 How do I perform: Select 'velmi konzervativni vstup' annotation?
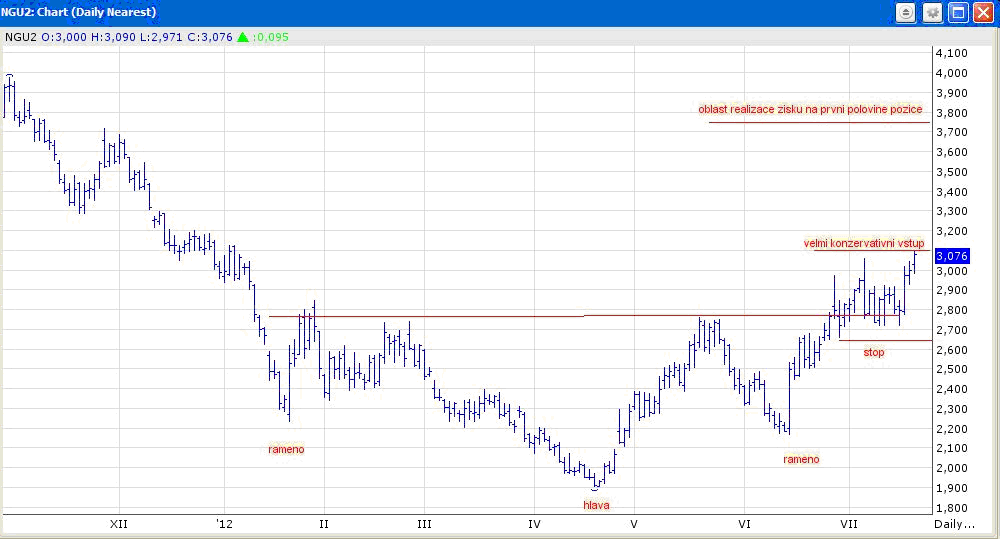(865, 243)
